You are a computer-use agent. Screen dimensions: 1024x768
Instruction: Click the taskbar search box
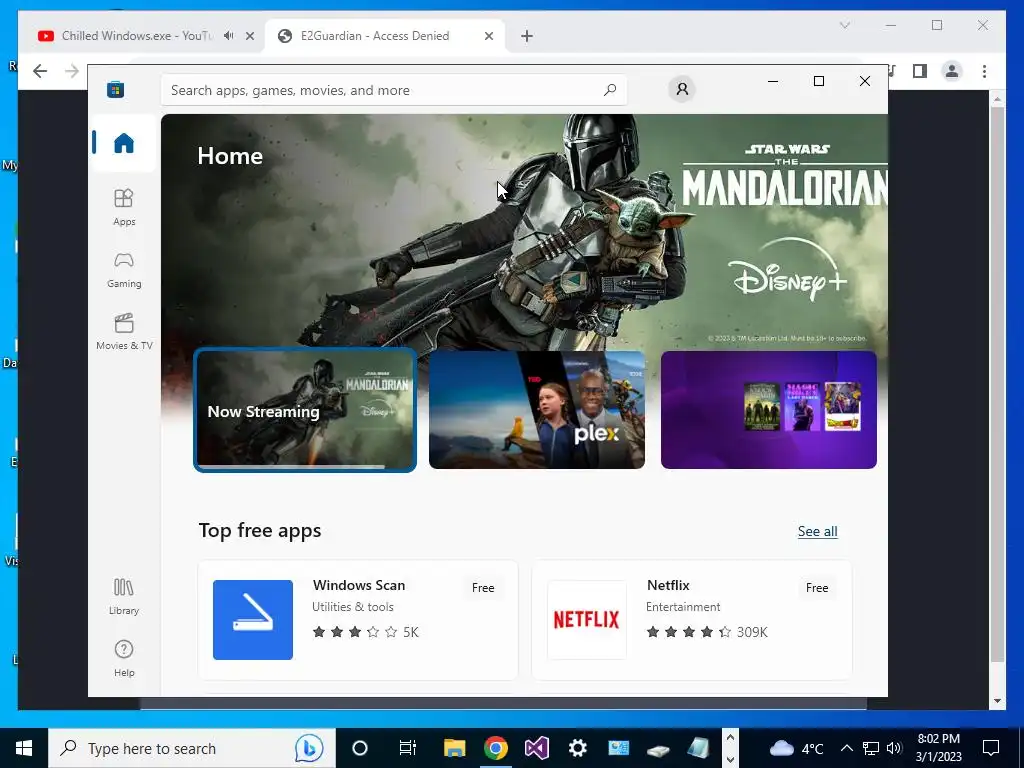tap(192, 748)
